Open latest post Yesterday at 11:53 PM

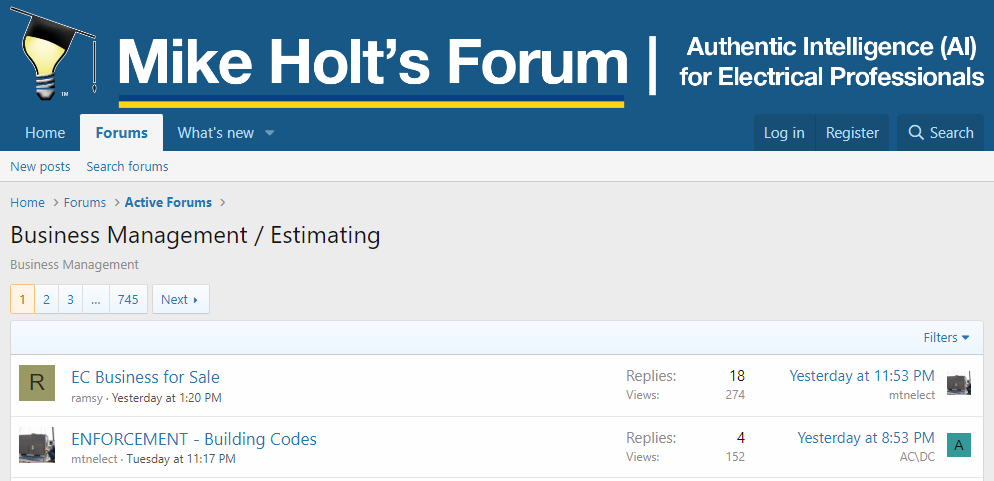click(862, 376)
